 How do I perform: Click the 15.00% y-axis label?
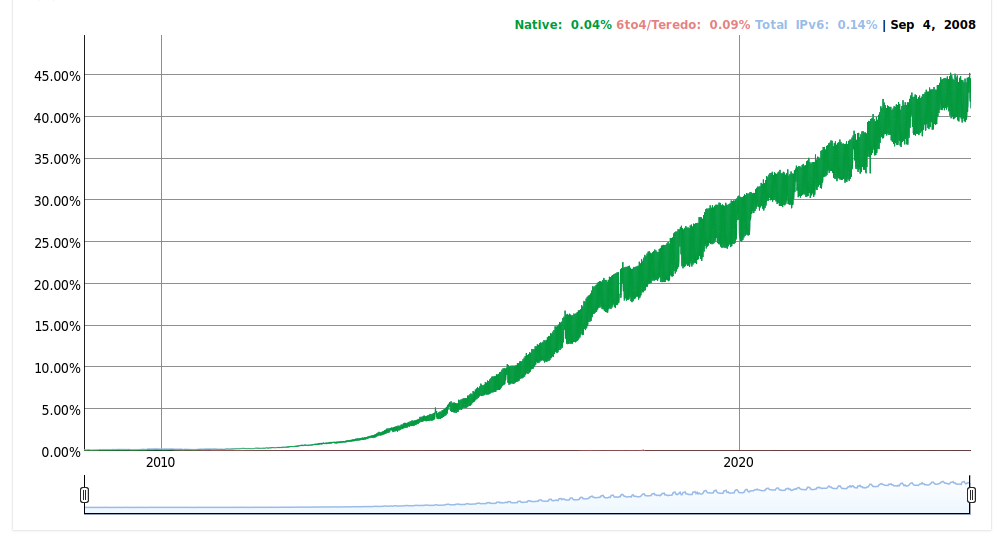(57, 326)
